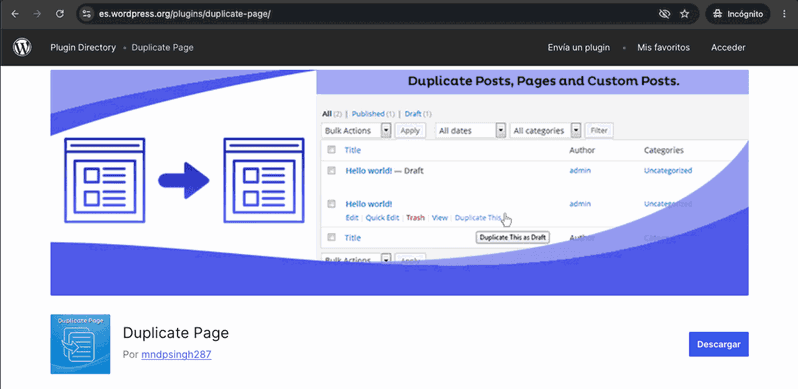Click the browser forward arrow
This screenshot has width=798, height=389.
[37, 14]
